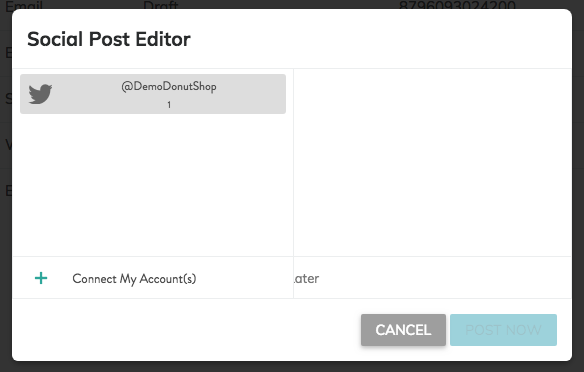This screenshot has width=584, height=372.
Task: Click the count '1' under @DemoDonutShop
Action: pyautogui.click(x=169, y=105)
